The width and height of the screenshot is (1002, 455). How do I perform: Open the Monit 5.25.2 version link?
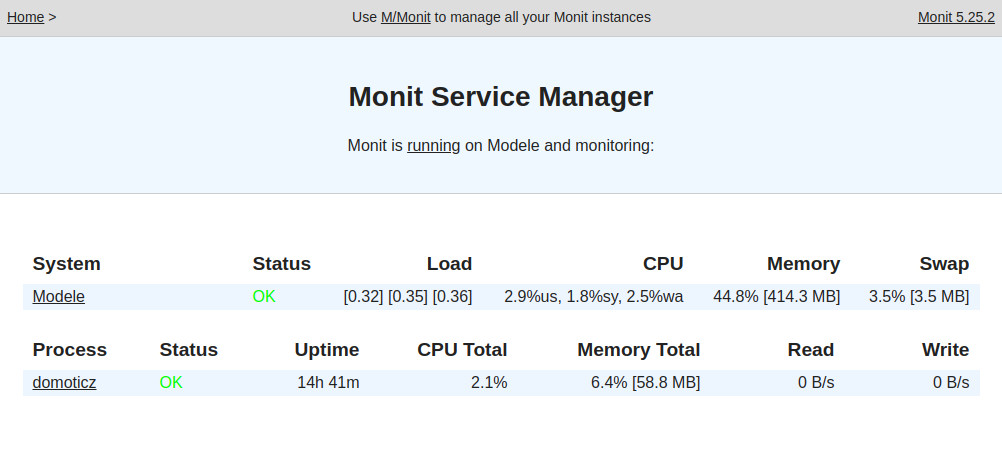click(956, 17)
